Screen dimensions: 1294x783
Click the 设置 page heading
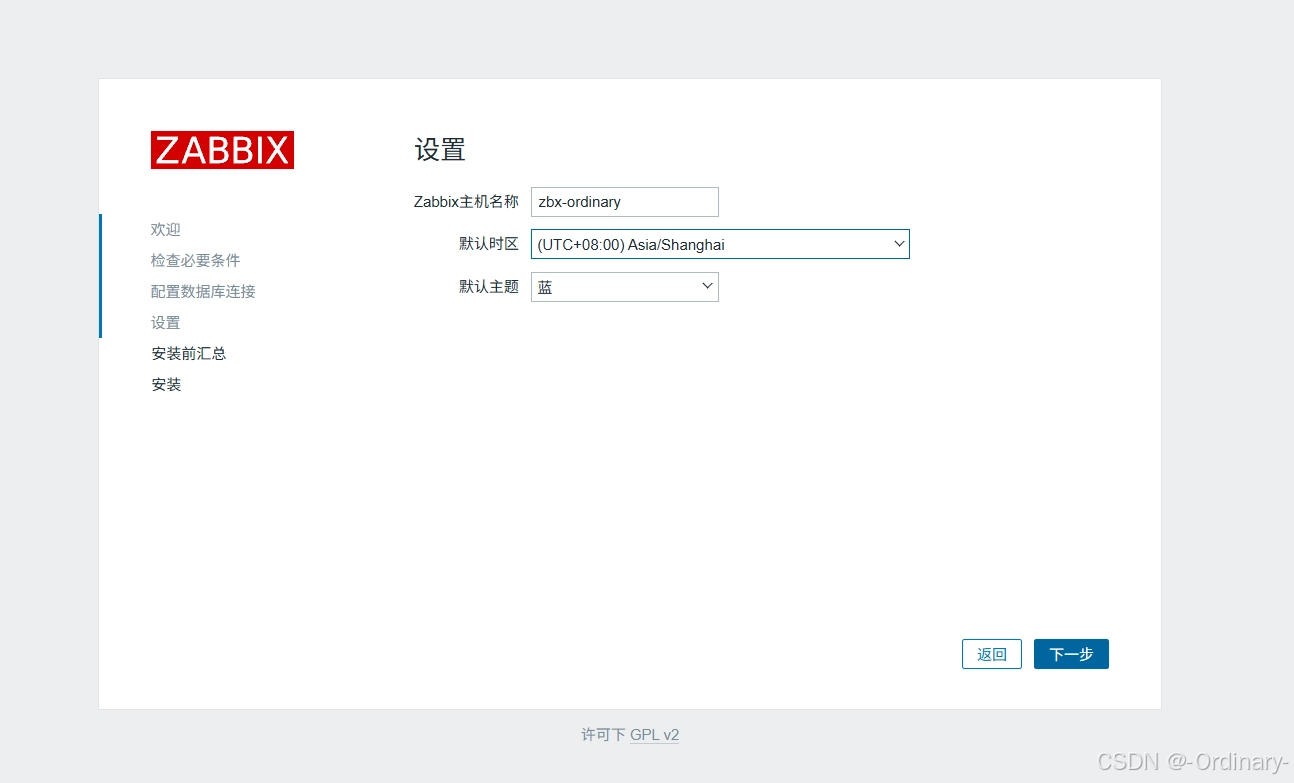[440, 150]
